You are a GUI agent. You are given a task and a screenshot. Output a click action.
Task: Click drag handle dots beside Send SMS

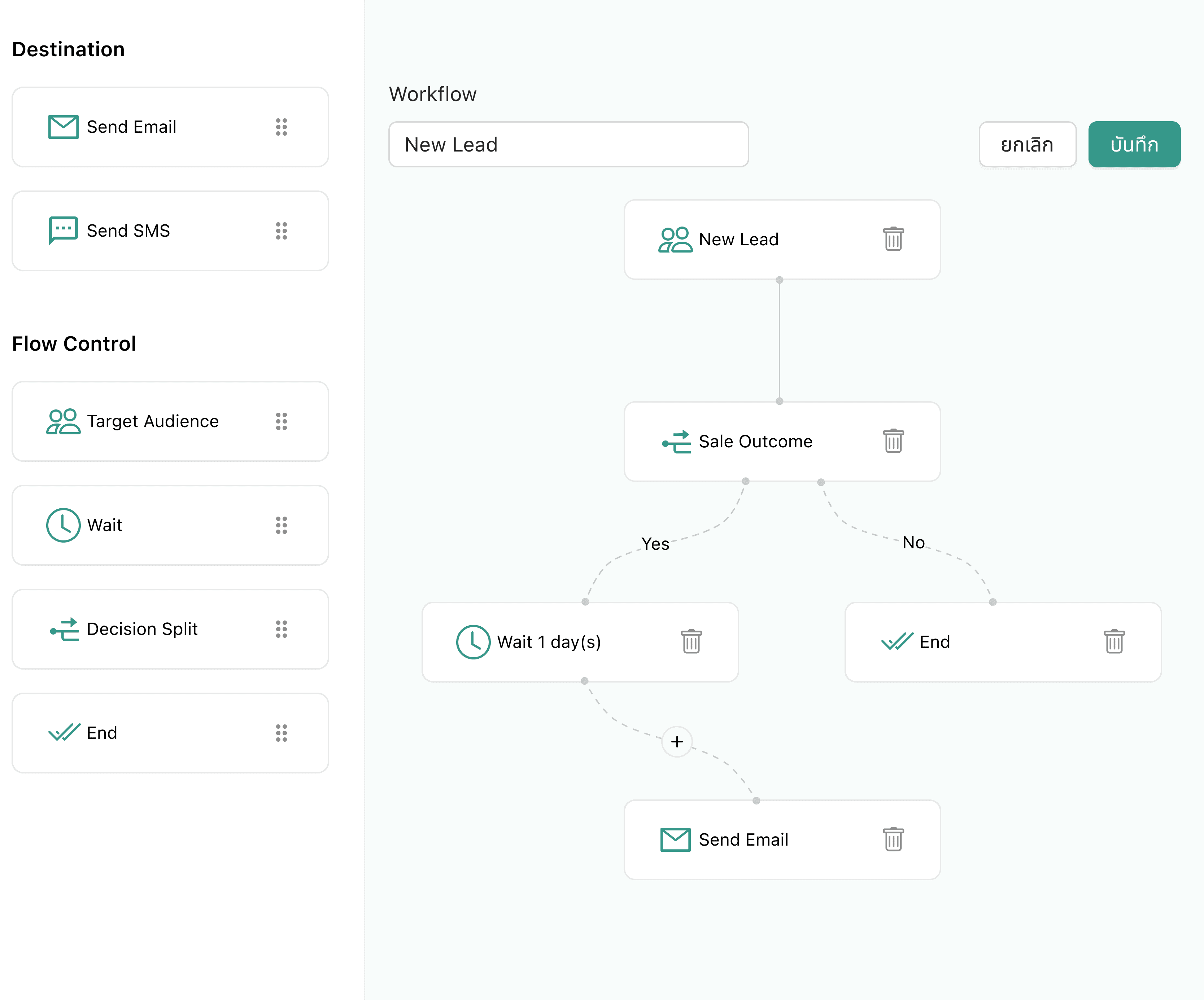[281, 231]
